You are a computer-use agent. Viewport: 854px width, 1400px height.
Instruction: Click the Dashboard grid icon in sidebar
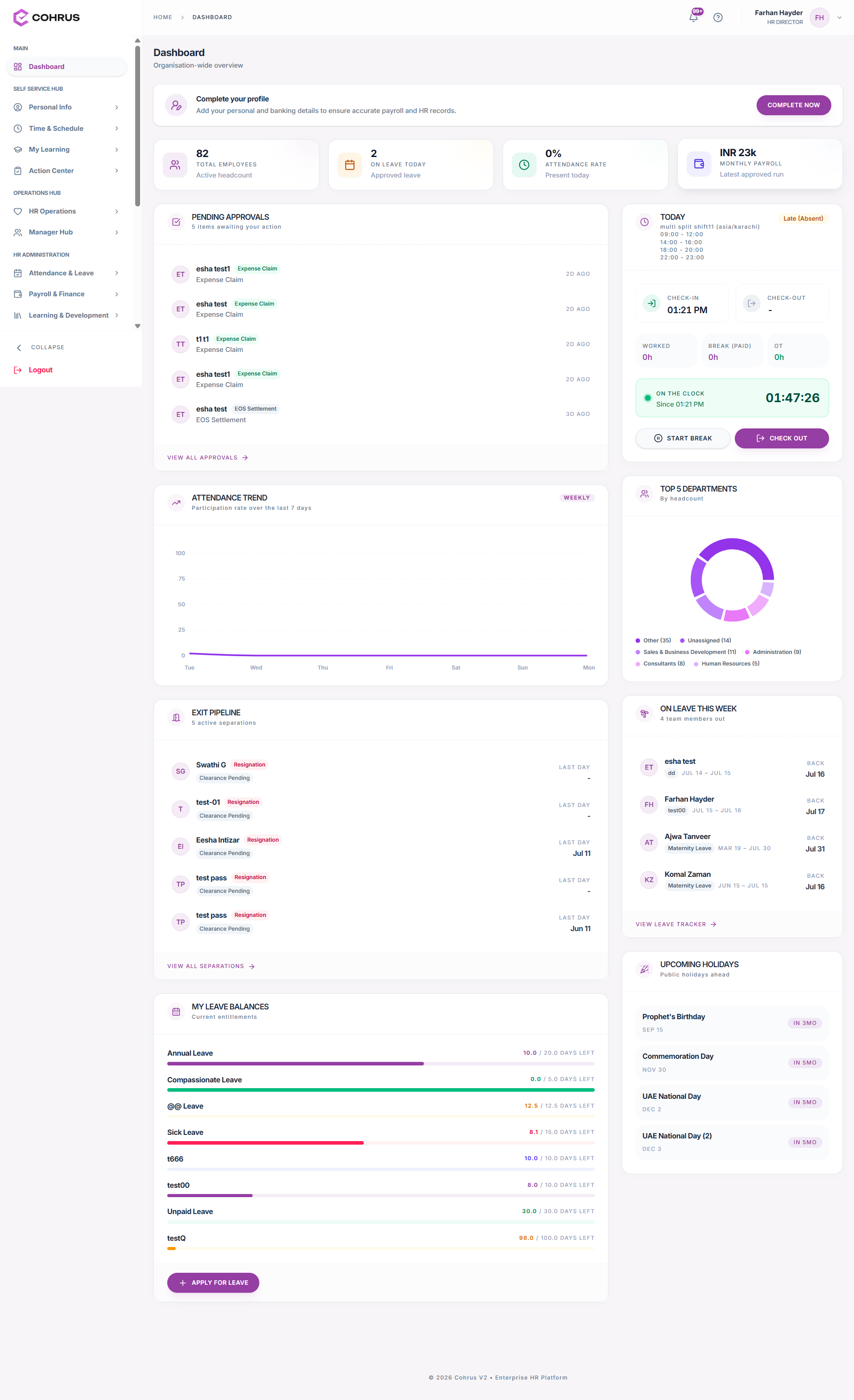(x=18, y=66)
